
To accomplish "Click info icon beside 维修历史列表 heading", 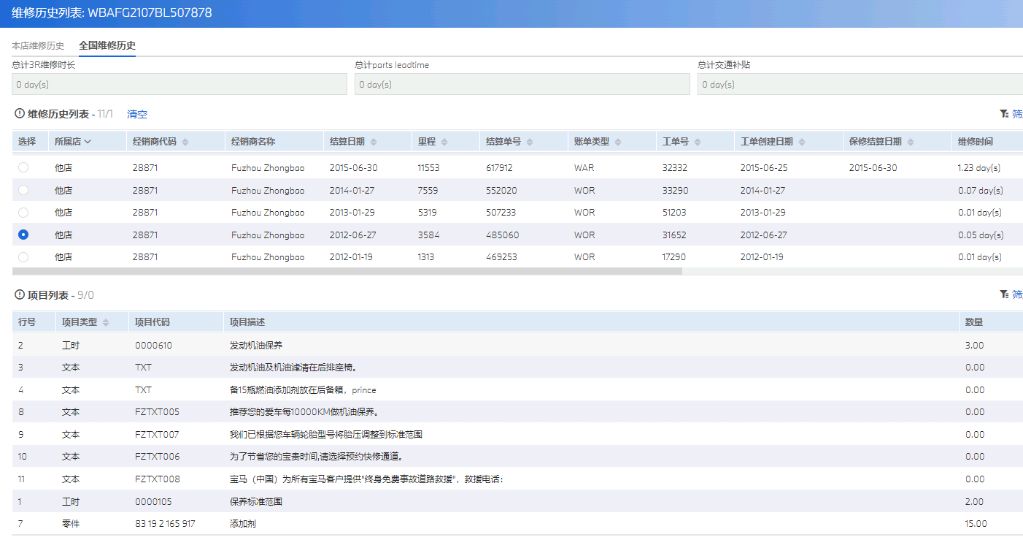I will click(x=20, y=113).
